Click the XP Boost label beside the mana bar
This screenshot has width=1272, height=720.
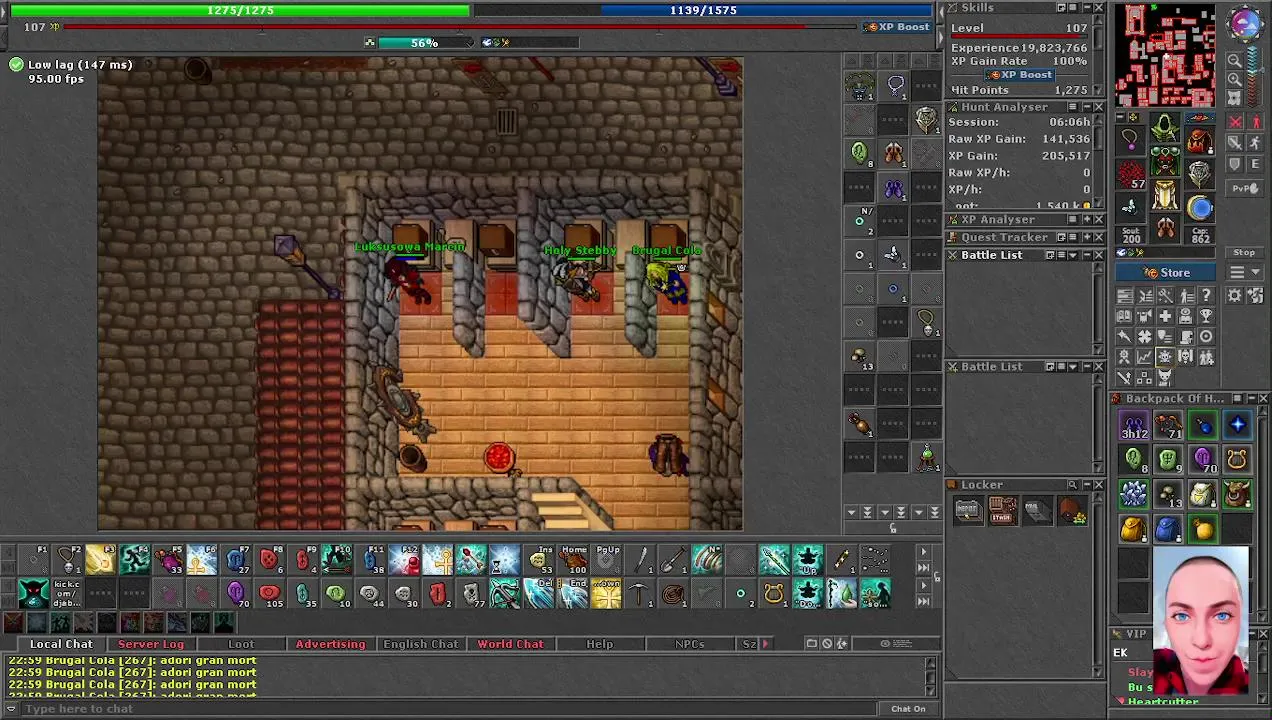click(897, 27)
